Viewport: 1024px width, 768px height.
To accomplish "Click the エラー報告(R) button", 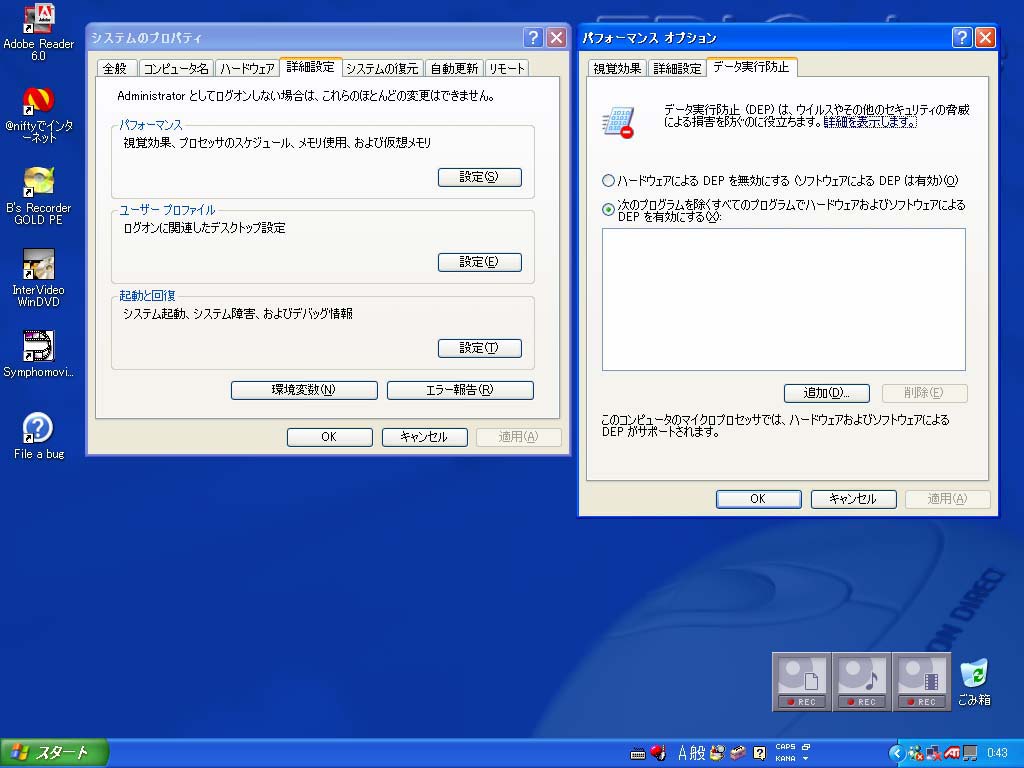I will [460, 390].
